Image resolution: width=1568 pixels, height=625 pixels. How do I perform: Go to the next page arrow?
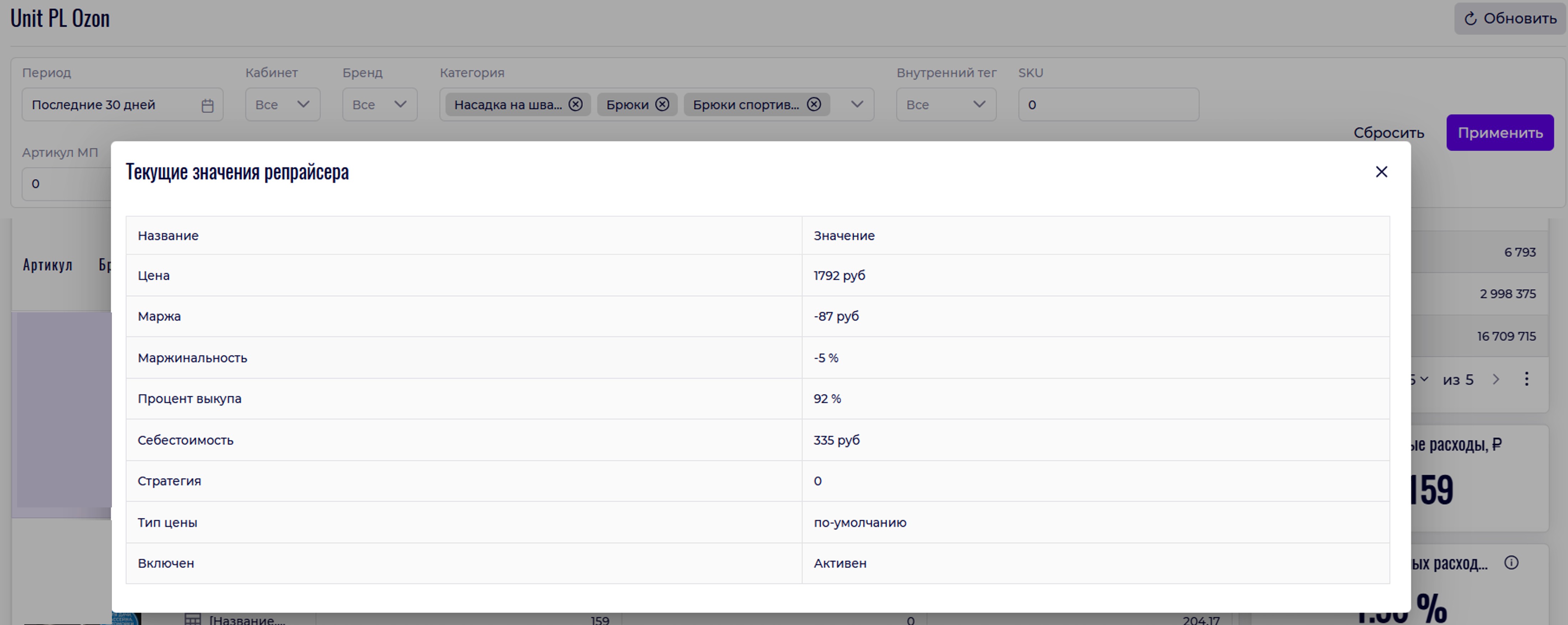[x=1496, y=380]
